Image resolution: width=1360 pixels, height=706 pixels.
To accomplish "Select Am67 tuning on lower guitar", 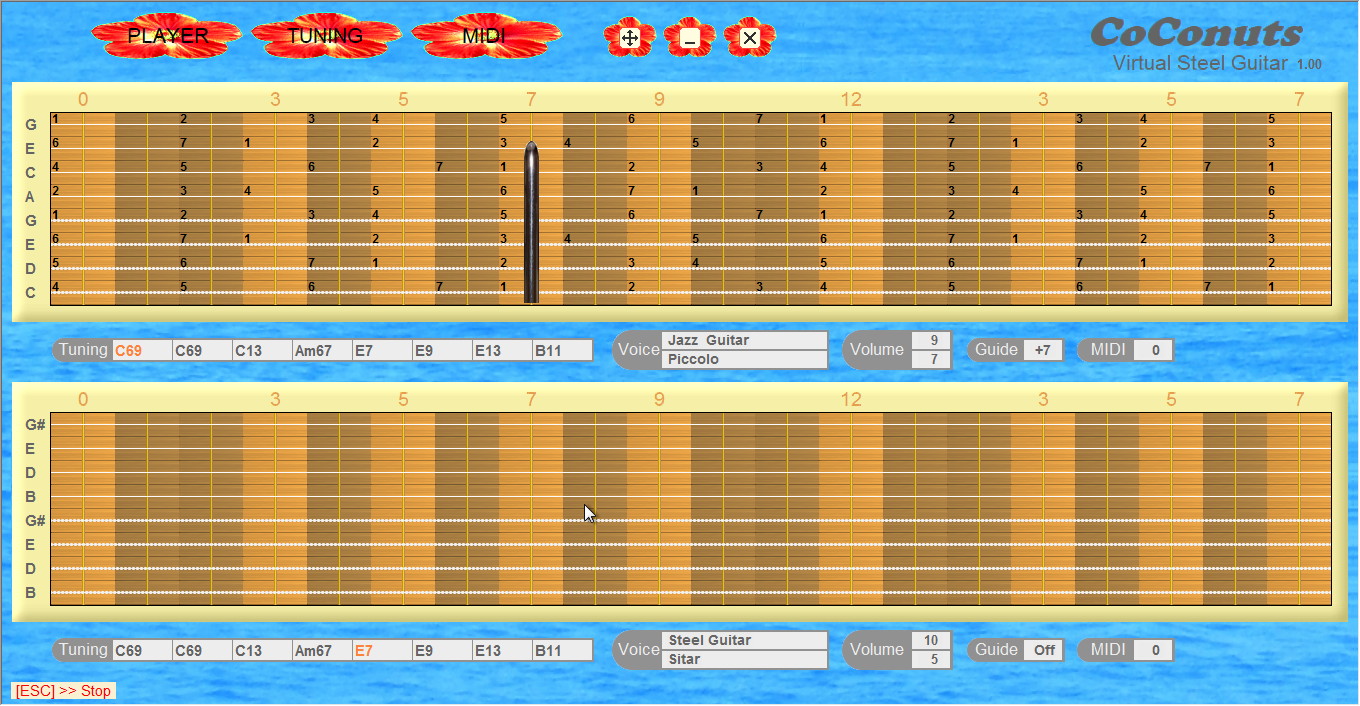I will click(x=322, y=650).
